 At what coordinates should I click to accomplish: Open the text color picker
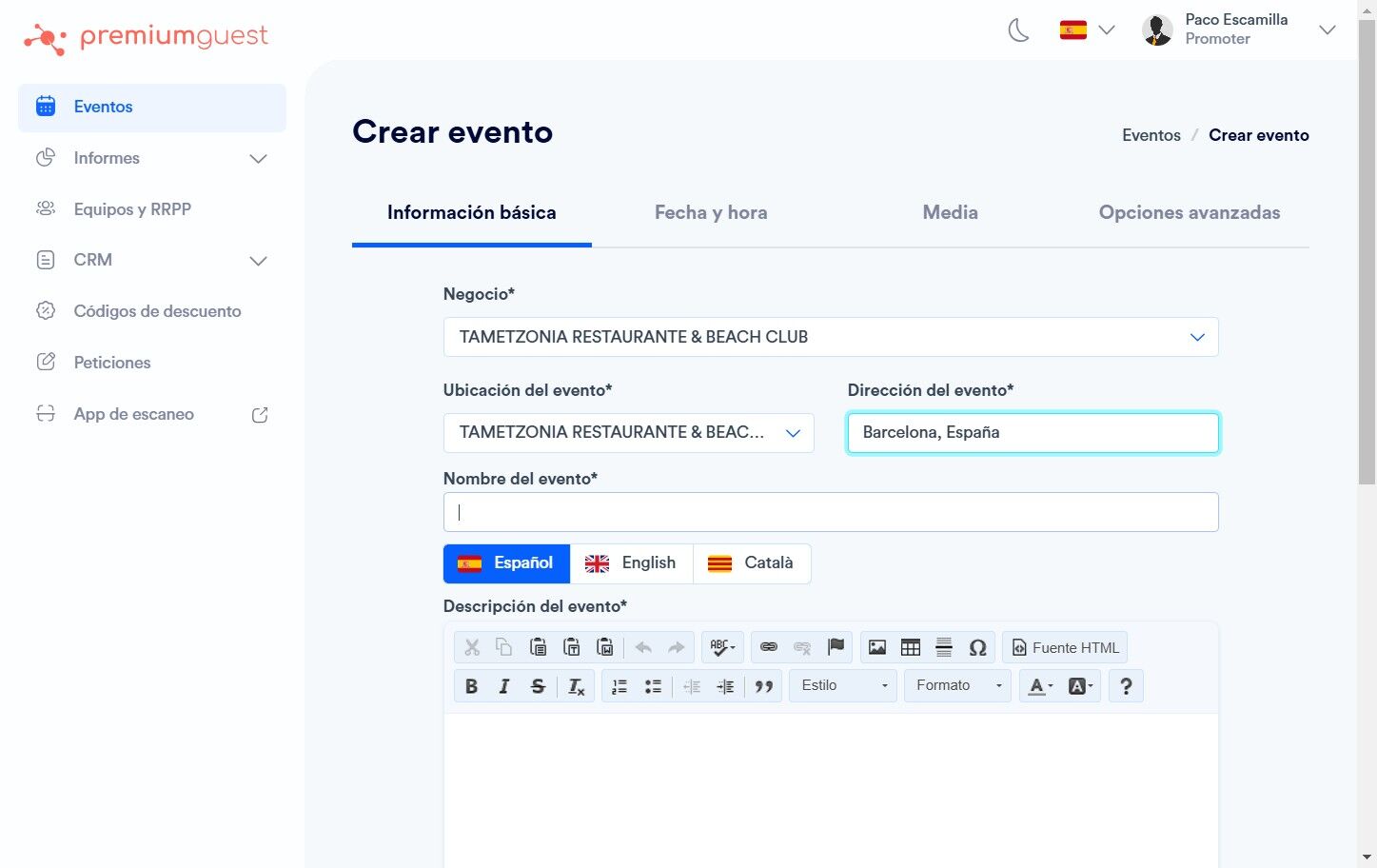click(1037, 686)
